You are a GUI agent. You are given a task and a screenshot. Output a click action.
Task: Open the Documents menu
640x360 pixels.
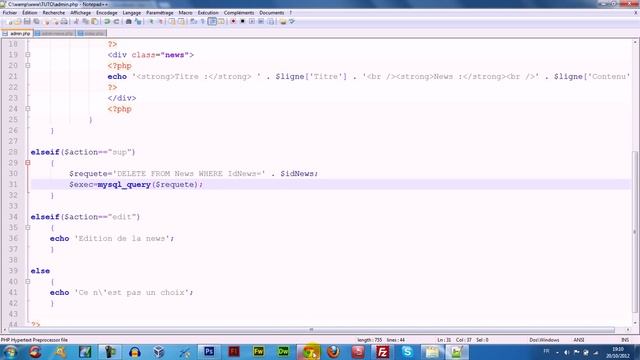[x=271, y=13]
